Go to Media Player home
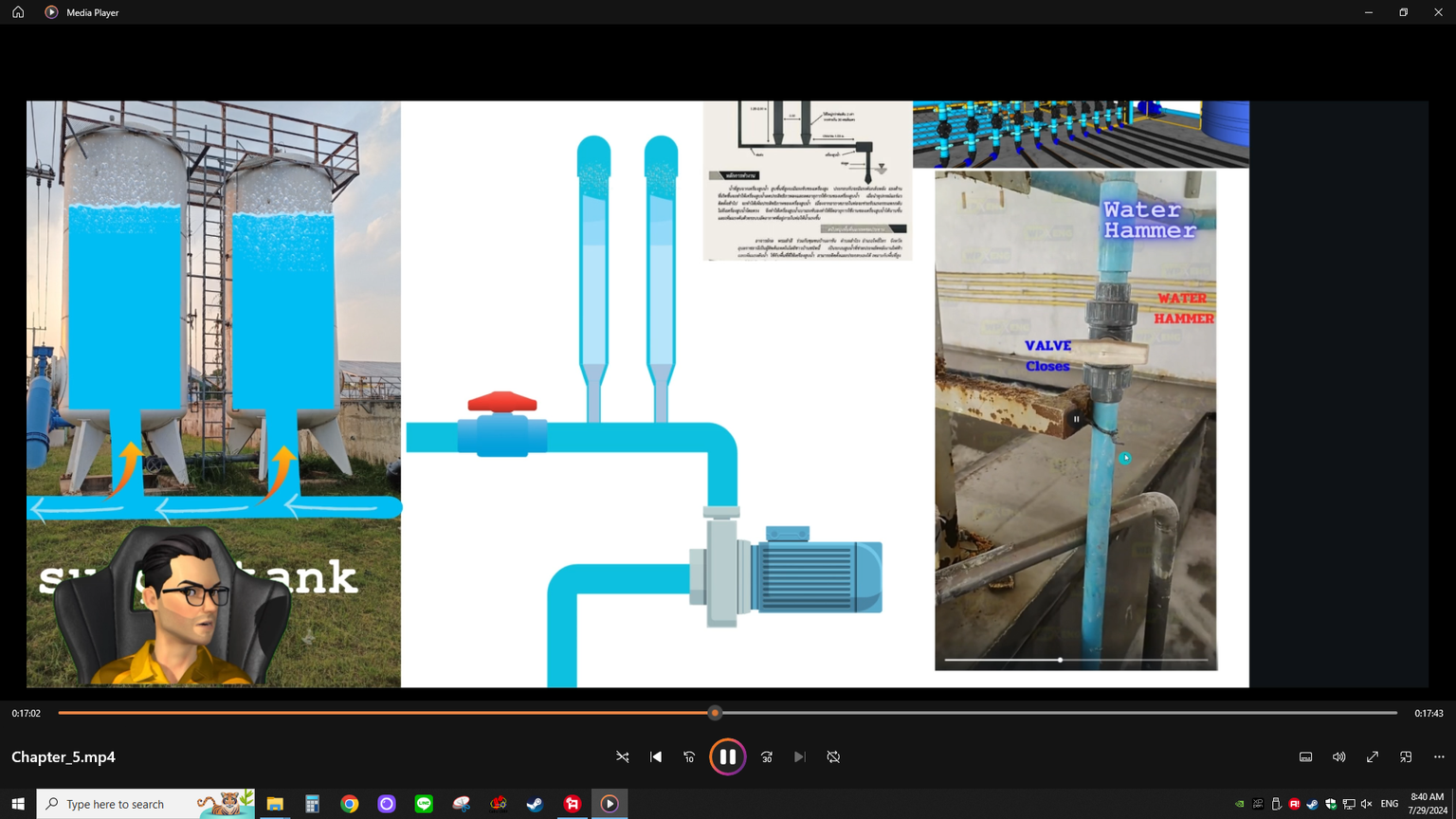Image resolution: width=1456 pixels, height=819 pixels. [18, 12]
